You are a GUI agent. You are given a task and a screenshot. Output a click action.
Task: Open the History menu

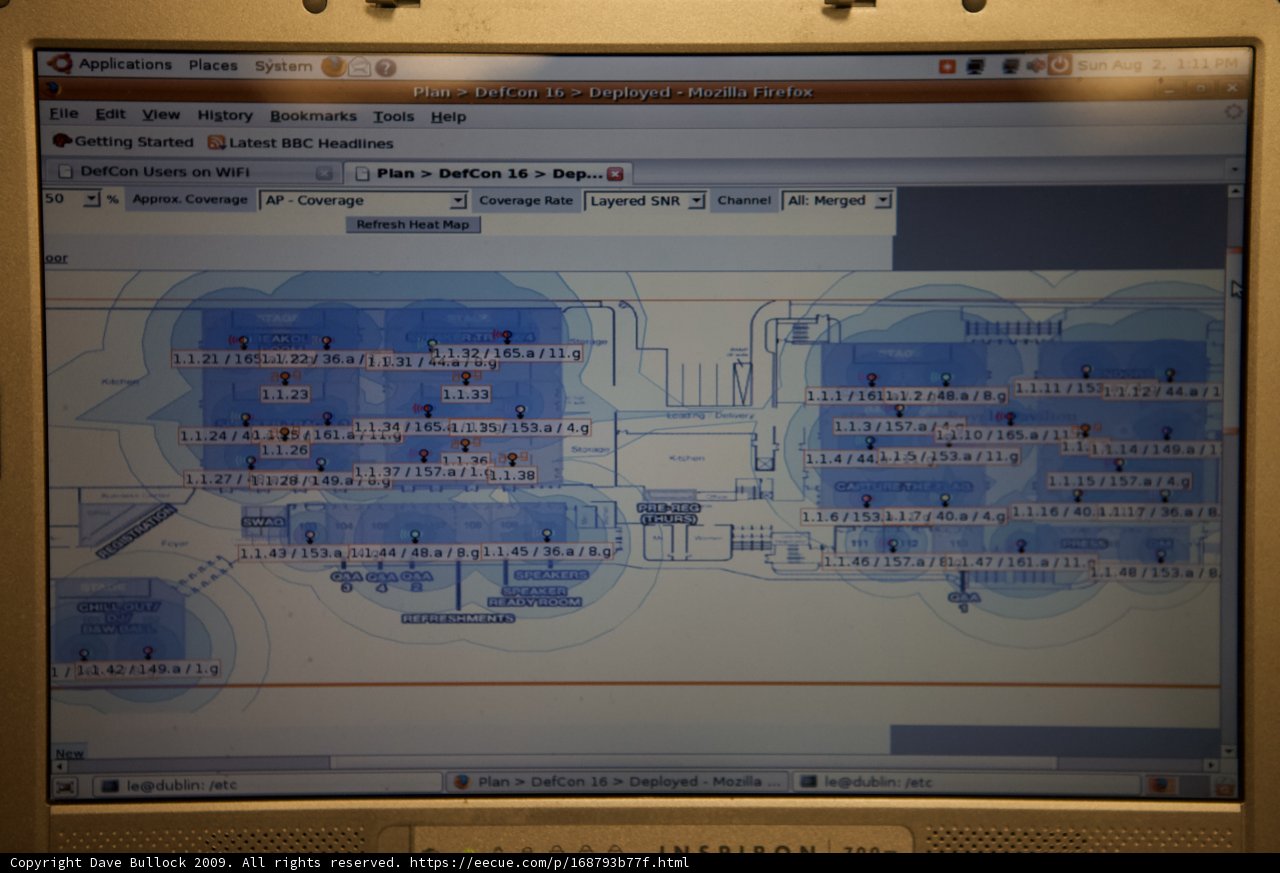(x=225, y=116)
